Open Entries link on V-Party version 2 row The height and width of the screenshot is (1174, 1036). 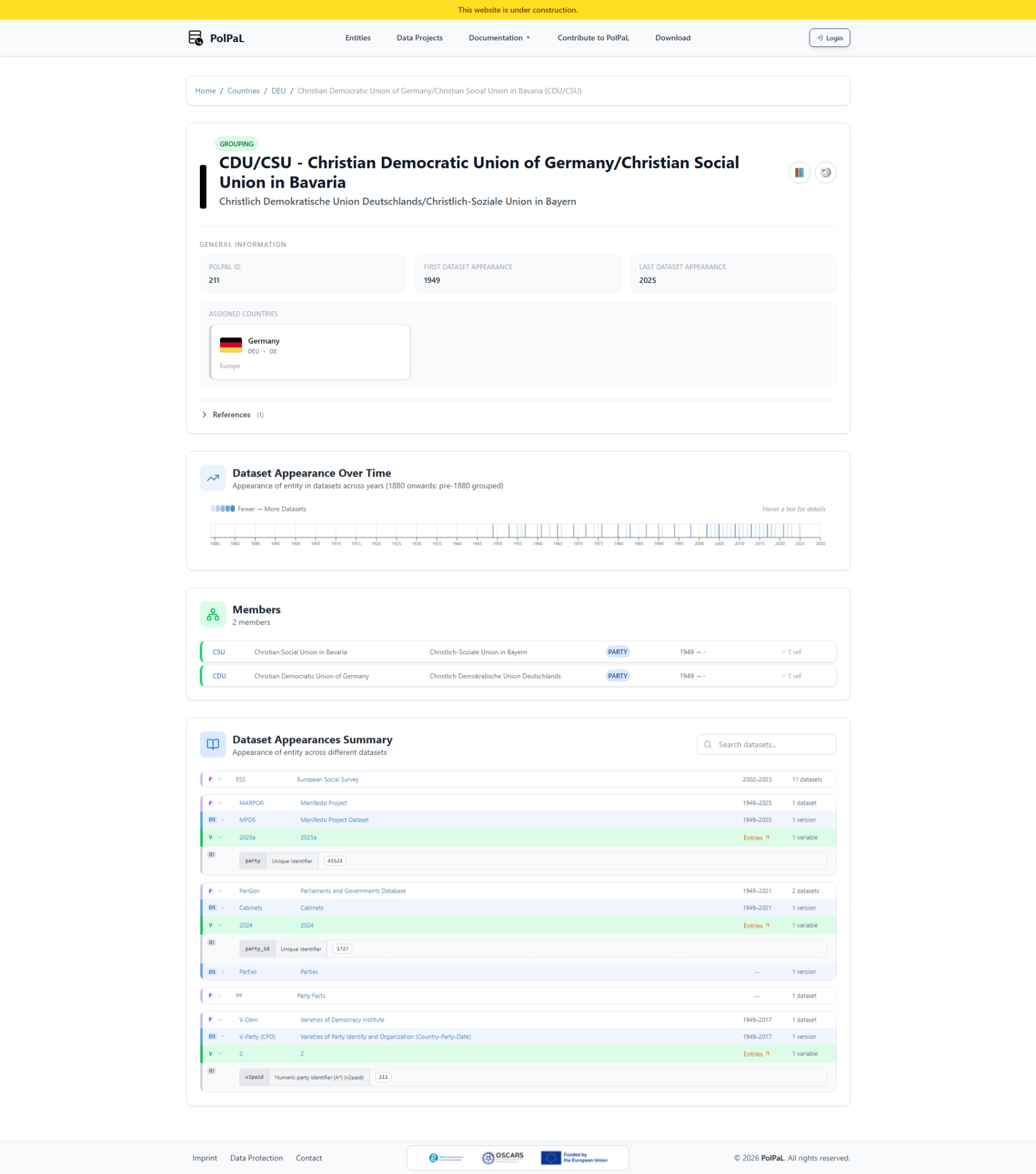point(756,1054)
